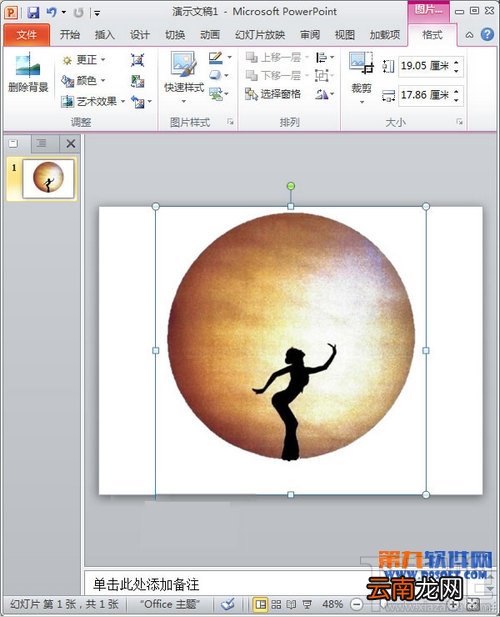Switch to the Transitions (切换) tab
Image resolution: width=500 pixels, height=617 pixels.
click(x=175, y=35)
